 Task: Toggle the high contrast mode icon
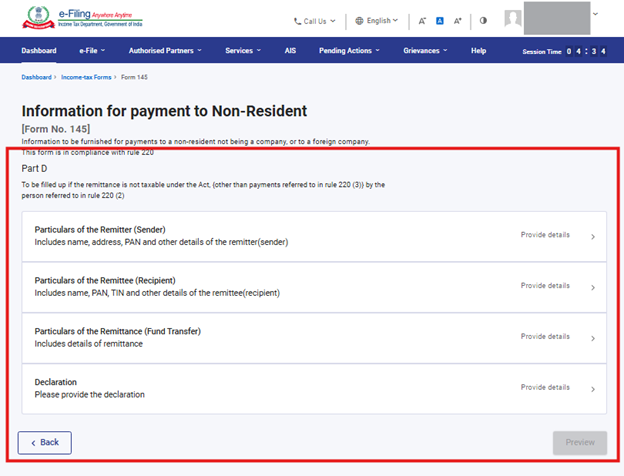(x=484, y=20)
